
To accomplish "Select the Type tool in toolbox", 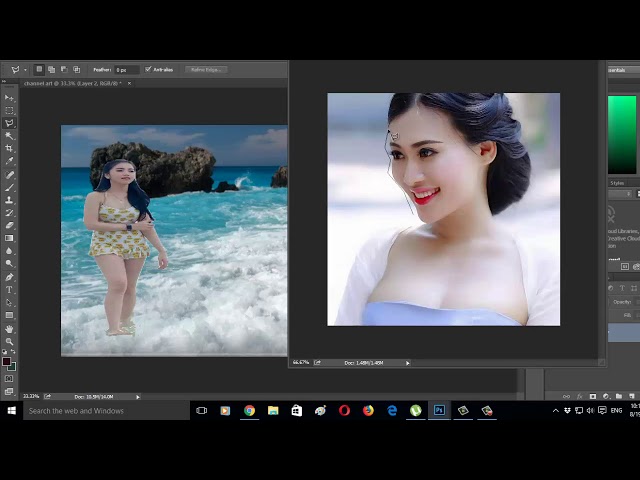I will [9, 290].
